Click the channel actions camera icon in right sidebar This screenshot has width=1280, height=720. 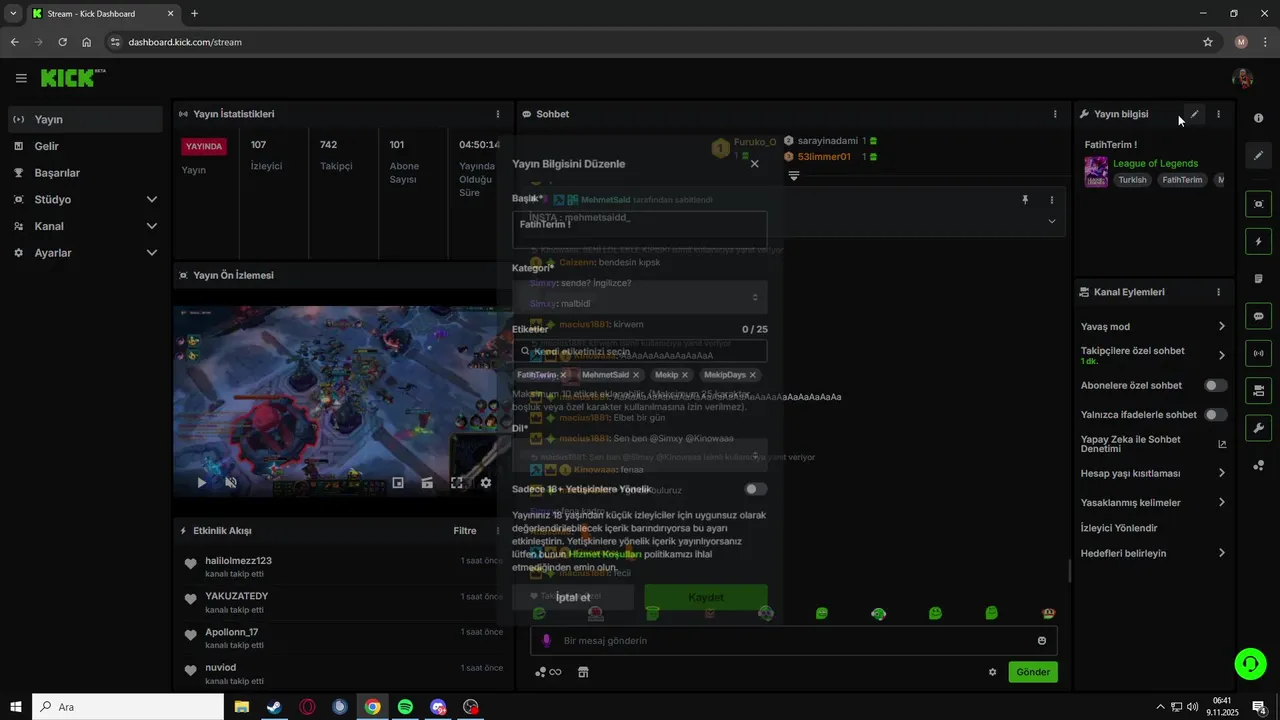[1258, 390]
